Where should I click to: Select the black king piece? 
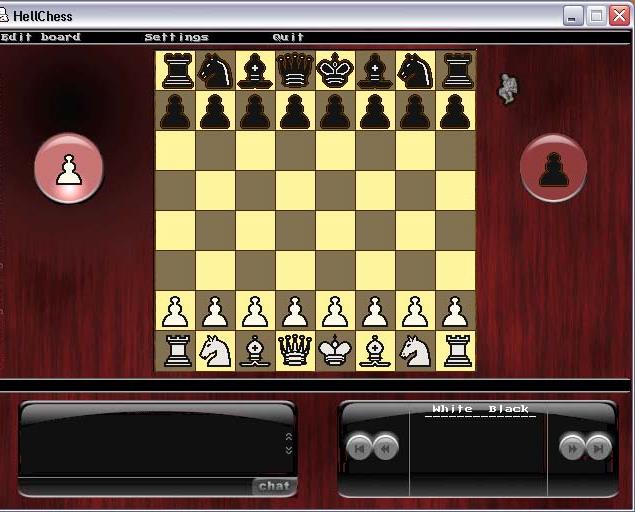(335, 71)
